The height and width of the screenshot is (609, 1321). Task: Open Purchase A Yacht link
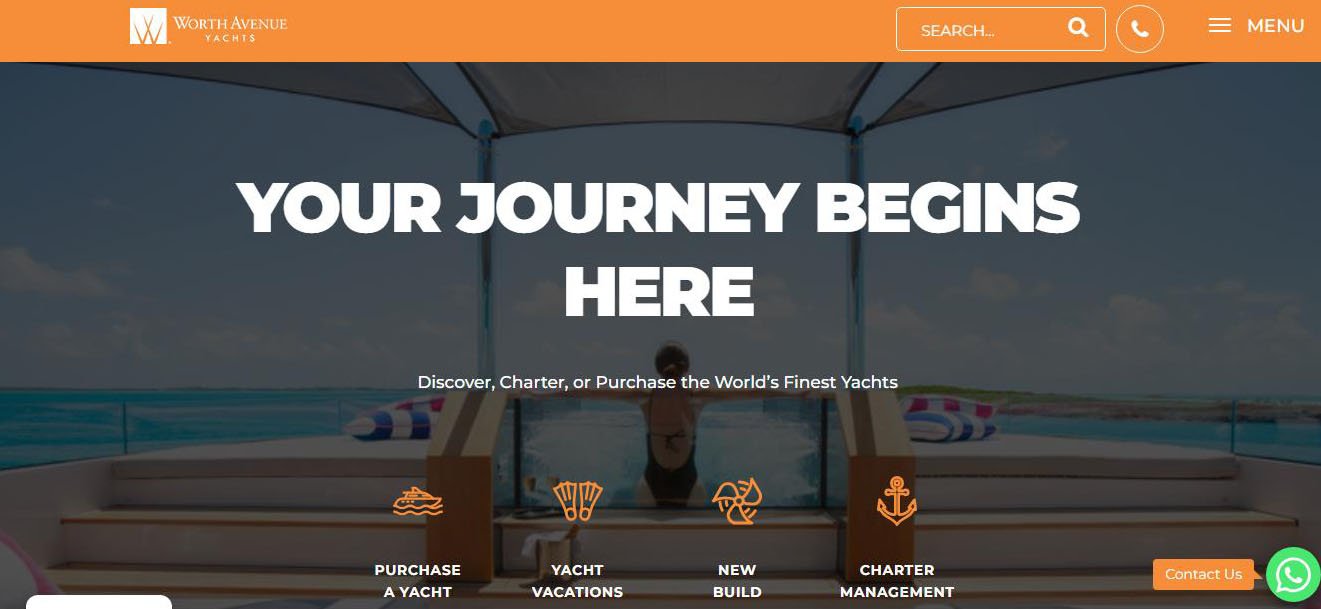[418, 581]
